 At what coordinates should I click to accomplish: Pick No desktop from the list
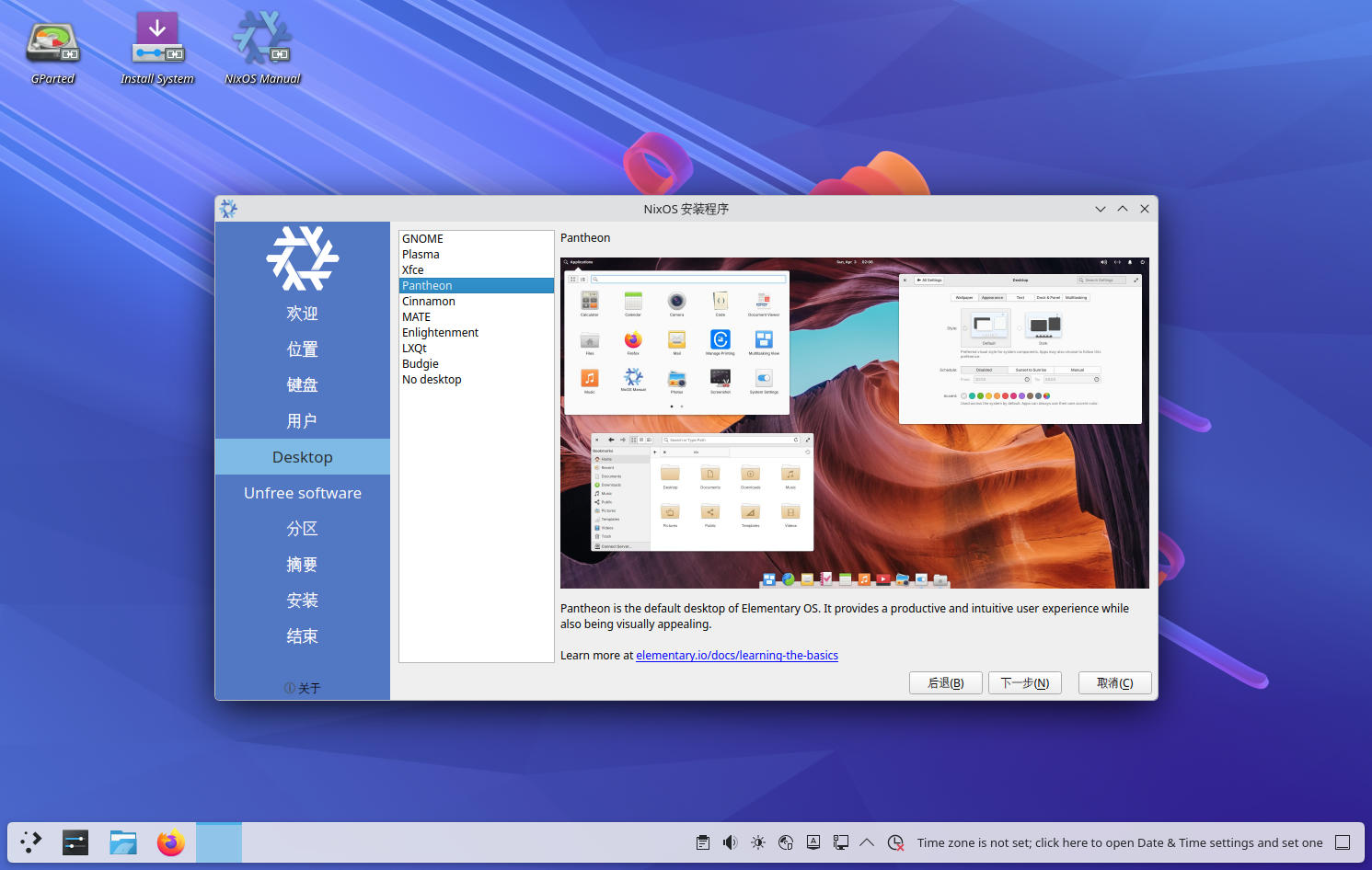tap(432, 380)
